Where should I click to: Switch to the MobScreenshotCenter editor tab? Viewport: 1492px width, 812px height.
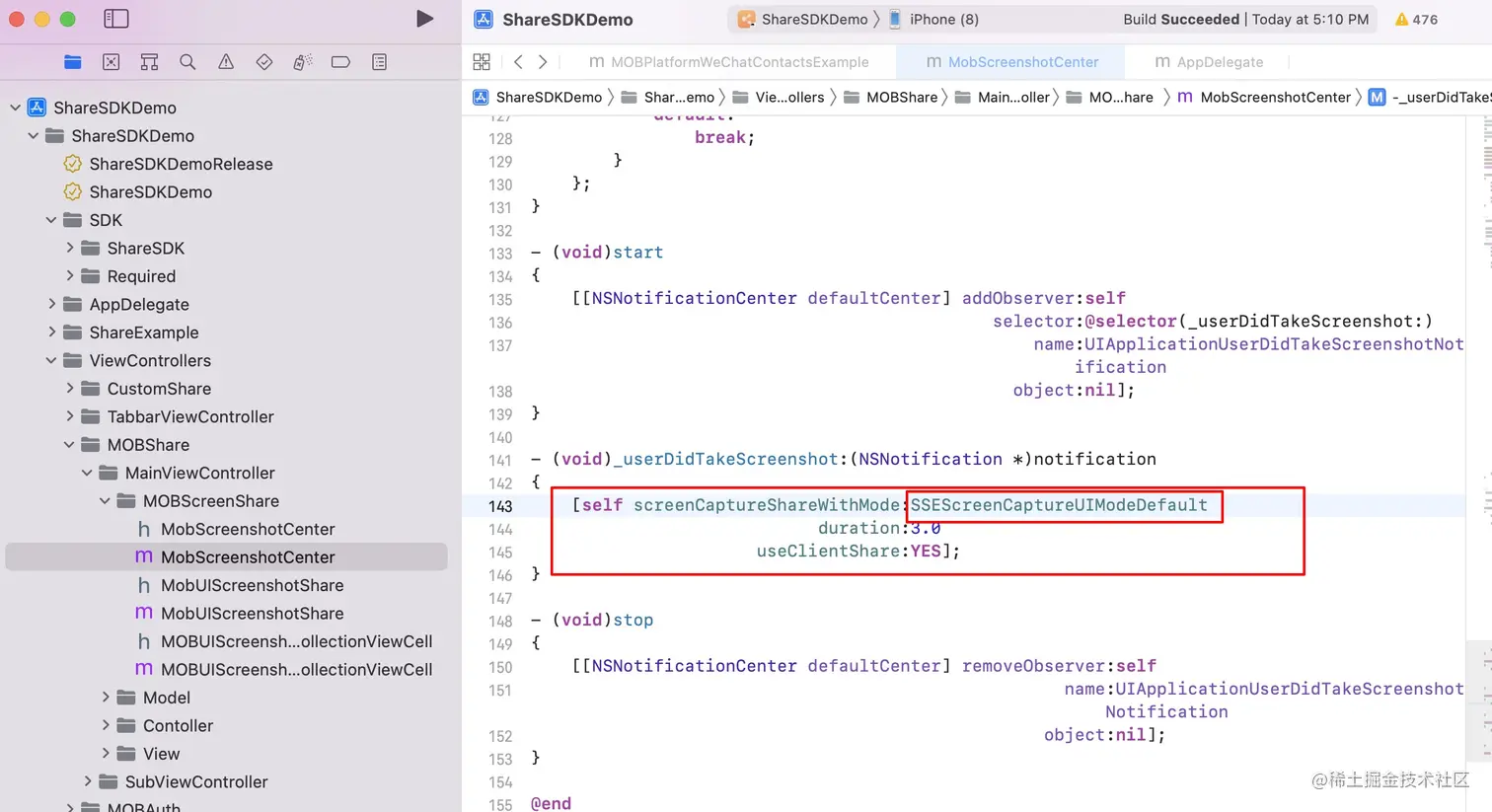pyautogui.click(x=1012, y=62)
